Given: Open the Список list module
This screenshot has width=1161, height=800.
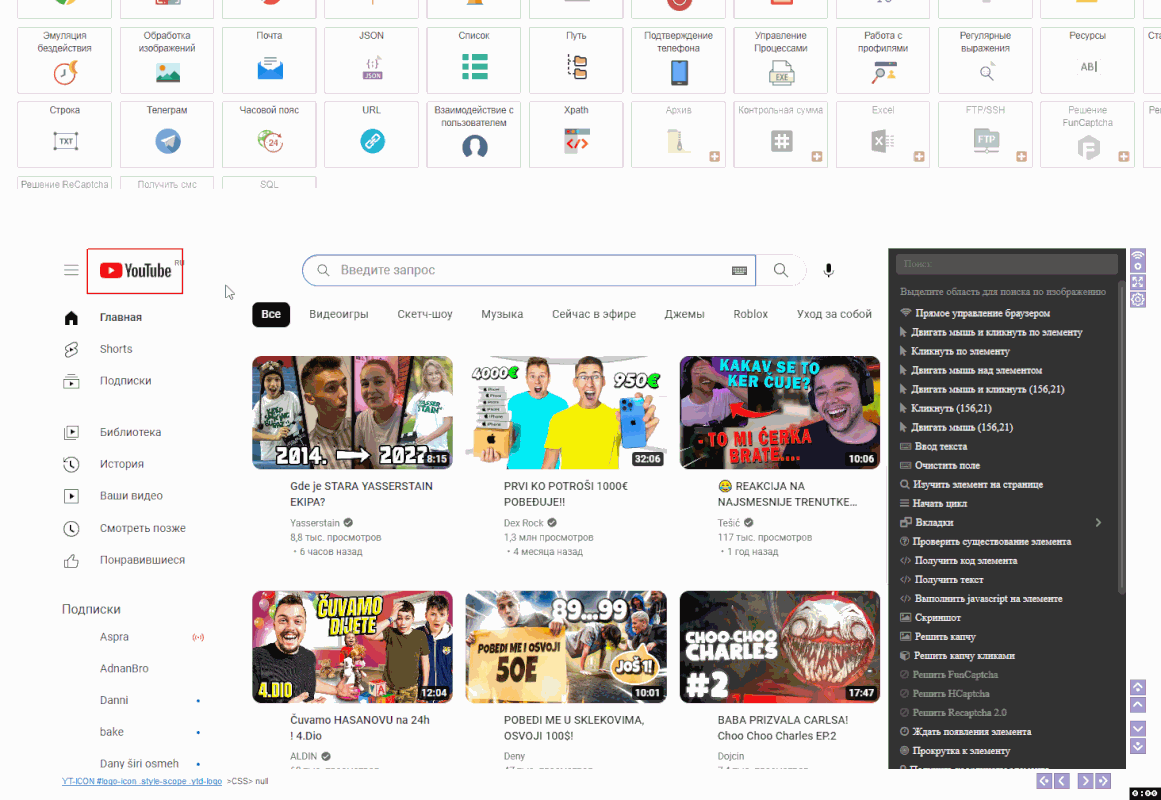Looking at the screenshot, I should (474, 60).
